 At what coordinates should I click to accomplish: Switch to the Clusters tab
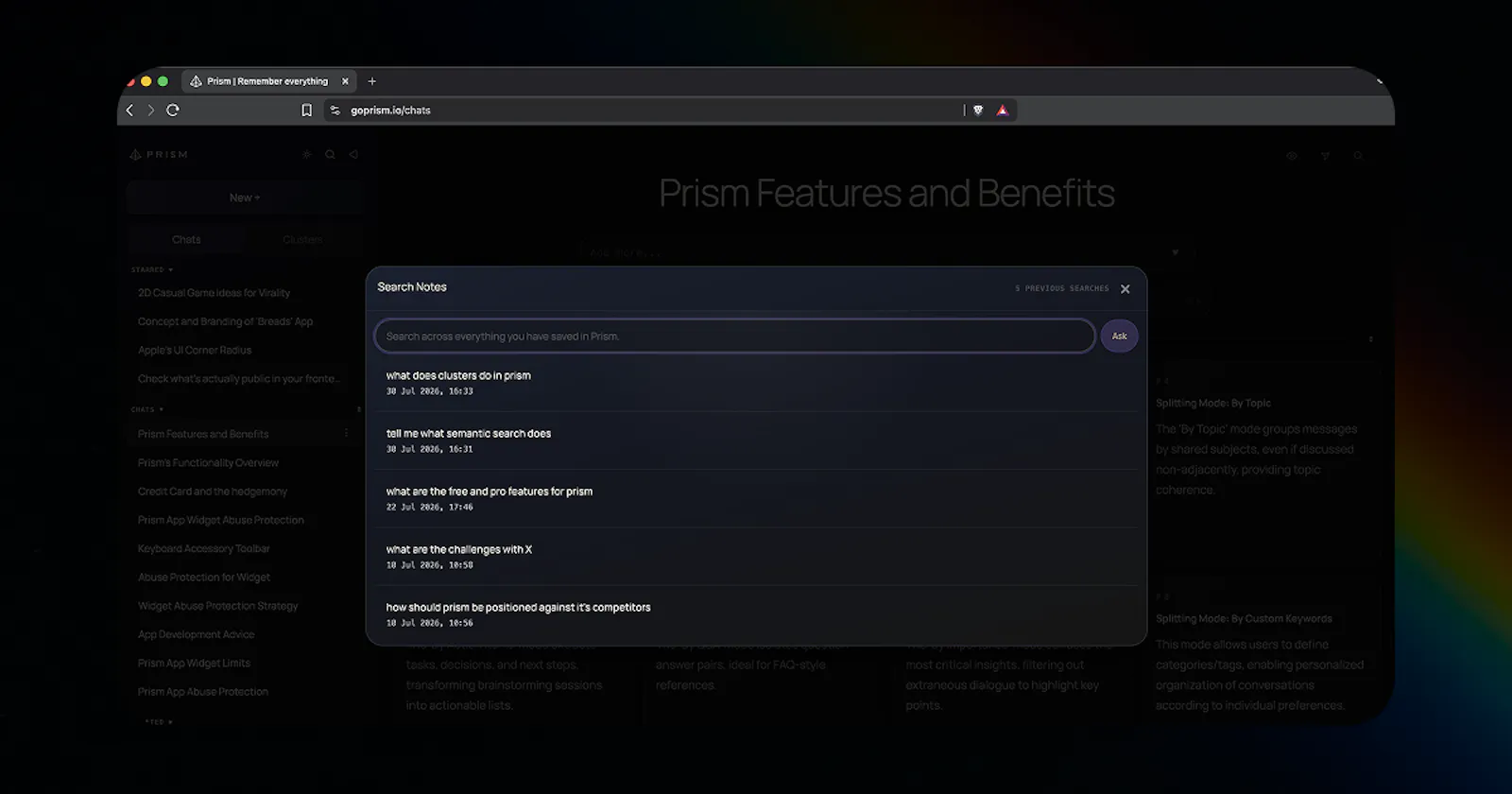(x=302, y=240)
